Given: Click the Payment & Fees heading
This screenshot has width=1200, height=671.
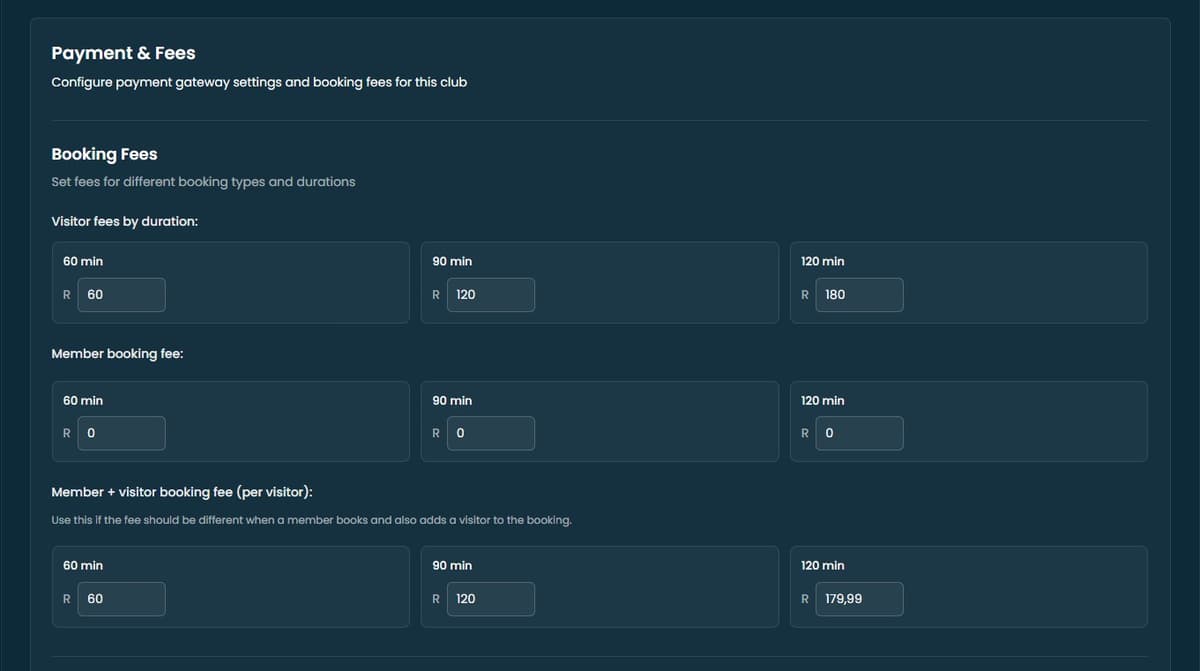Looking at the screenshot, I should (x=123, y=53).
